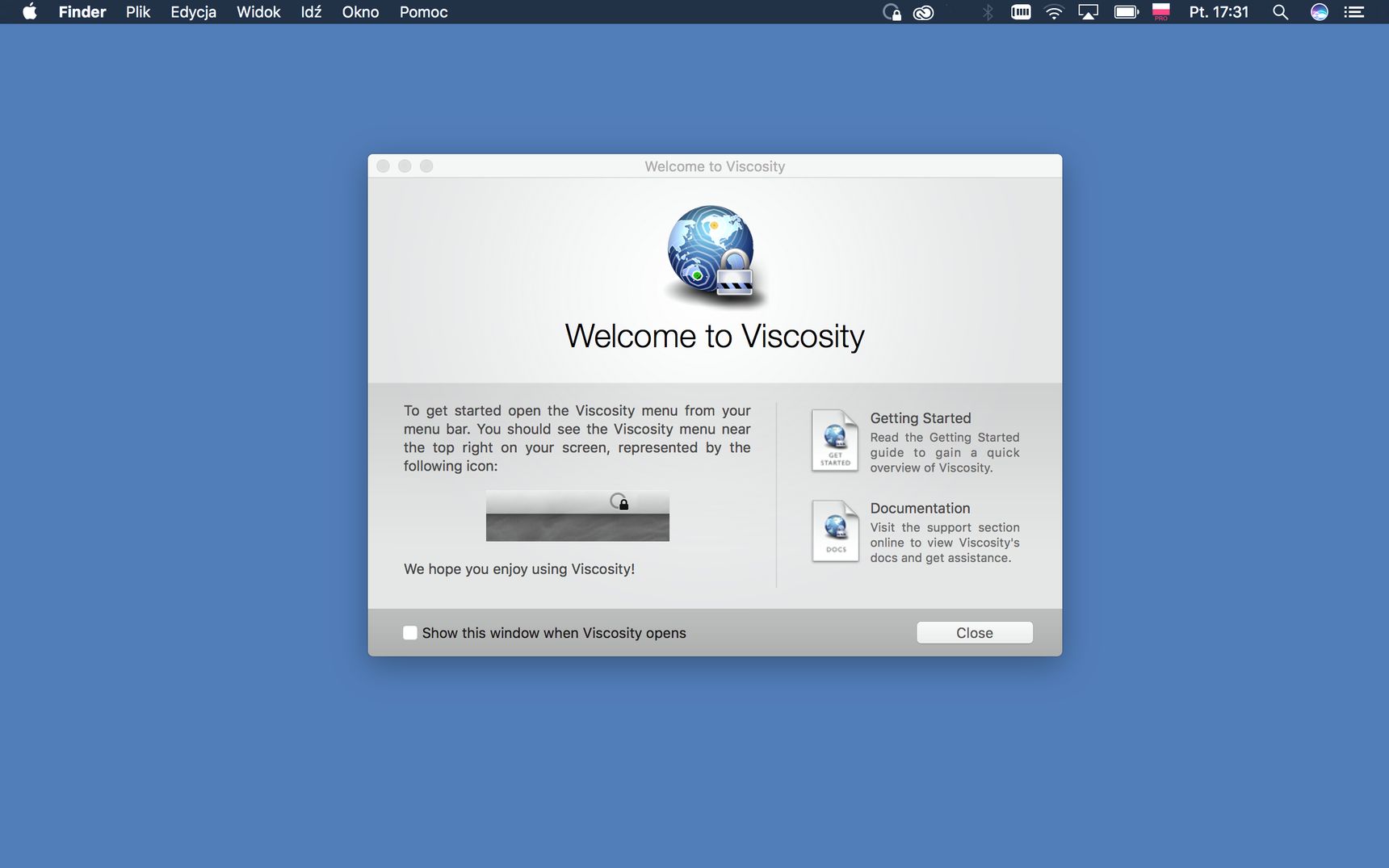The width and height of the screenshot is (1389, 868).
Task: Click the Close button
Action: pos(975,633)
